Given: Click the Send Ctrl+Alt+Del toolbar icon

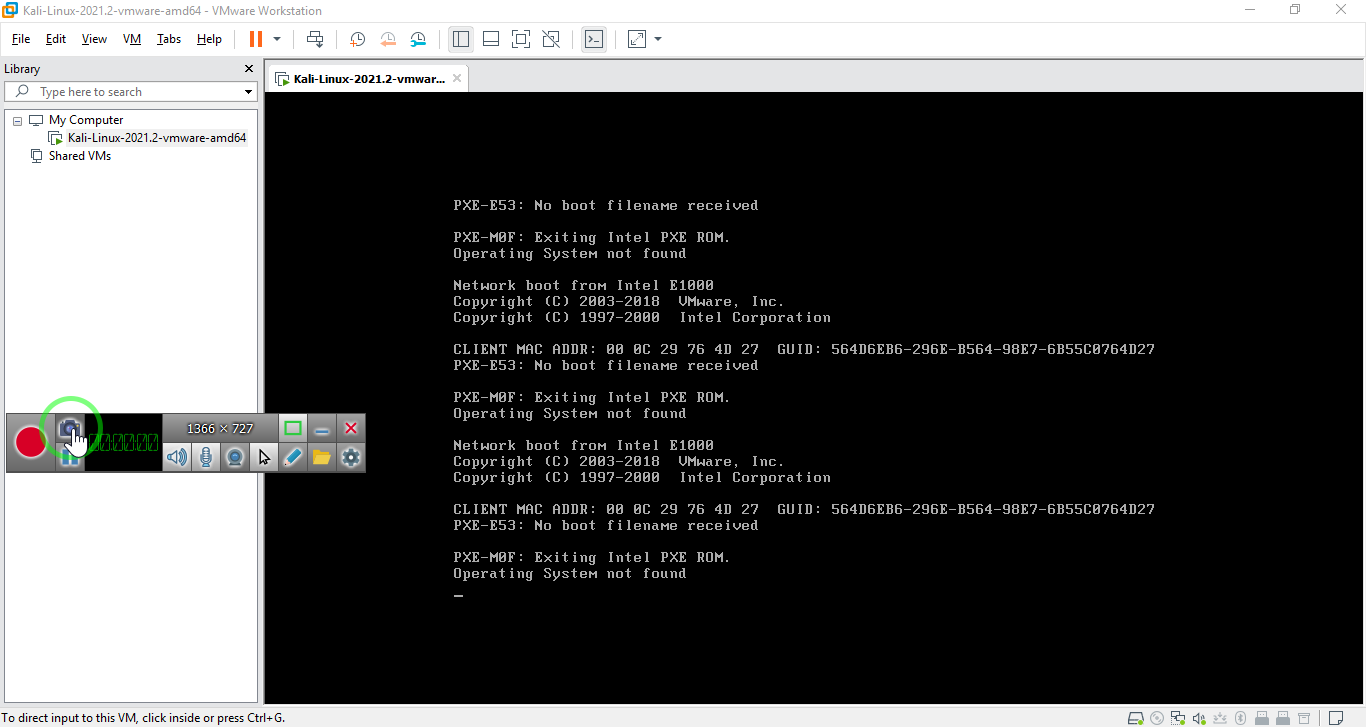Looking at the screenshot, I should 315,39.
